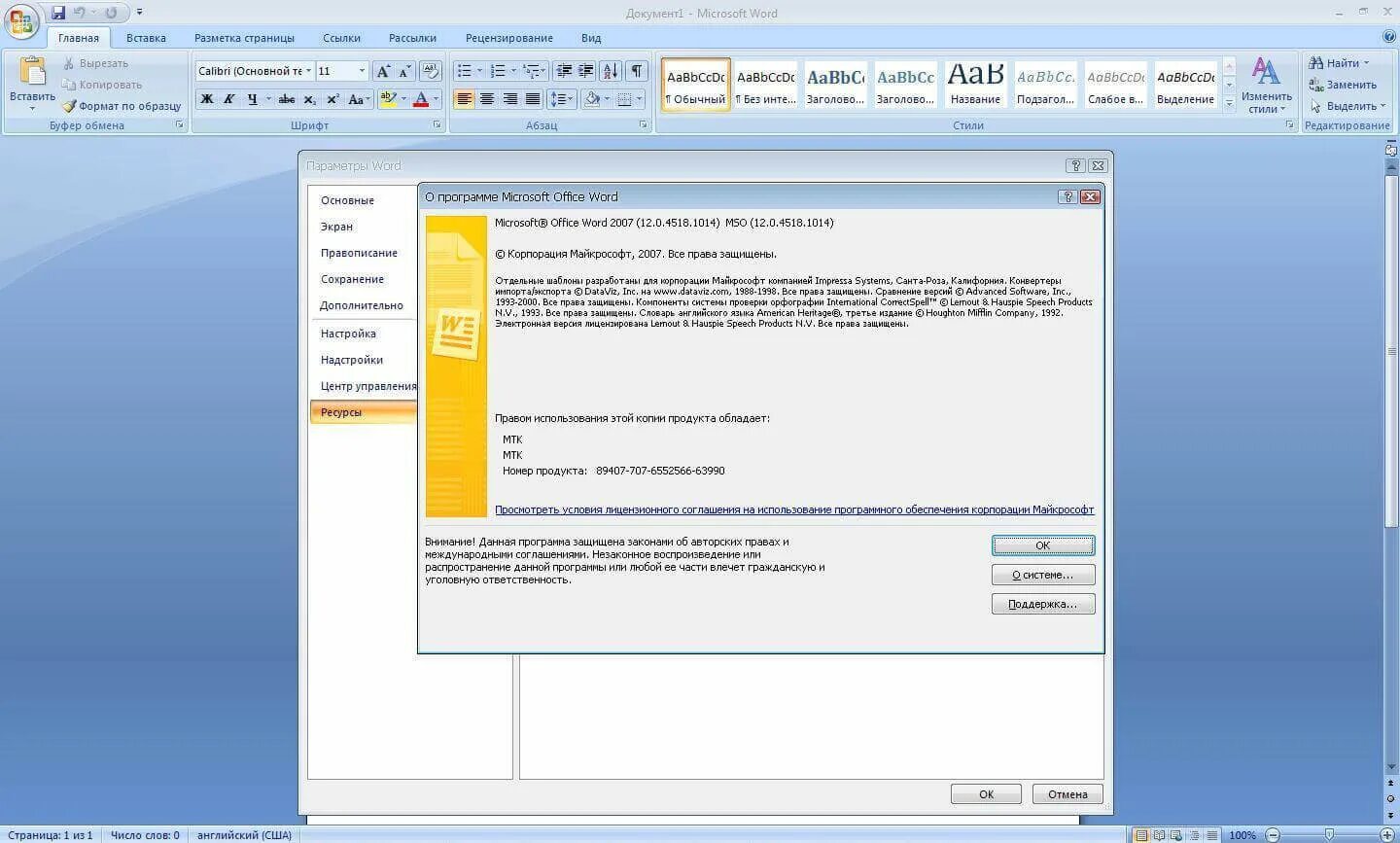Center-align the paragraph text
1400x843 pixels.
(x=487, y=99)
